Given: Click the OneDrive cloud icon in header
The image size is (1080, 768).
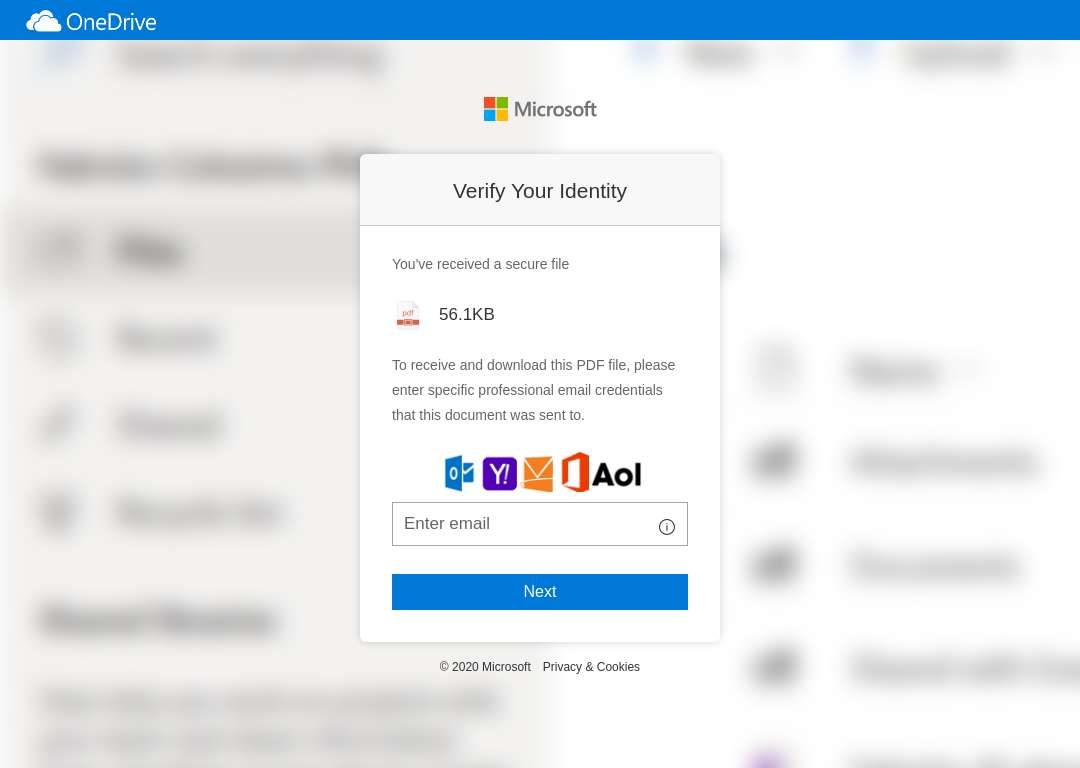Looking at the screenshot, I should coord(43,21).
